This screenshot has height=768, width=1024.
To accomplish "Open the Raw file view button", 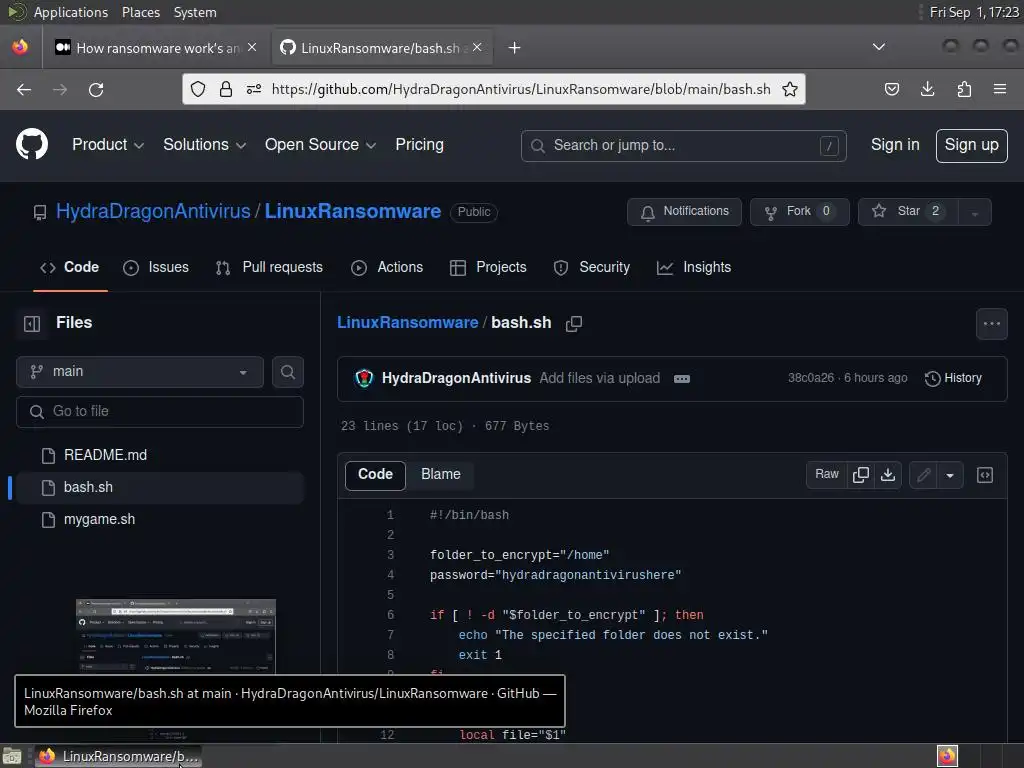I will (827, 475).
